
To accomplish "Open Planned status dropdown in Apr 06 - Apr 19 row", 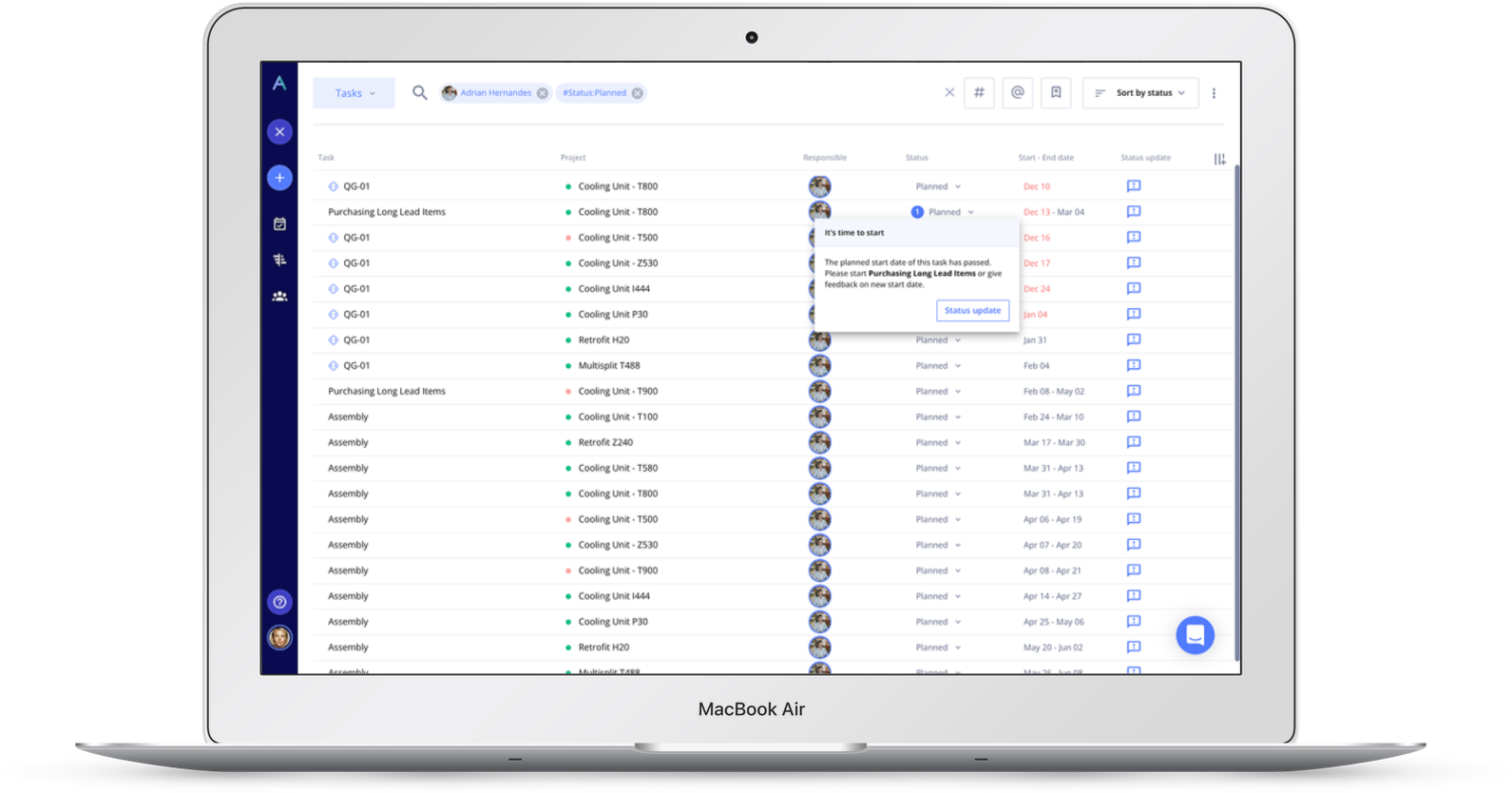I will [x=938, y=519].
